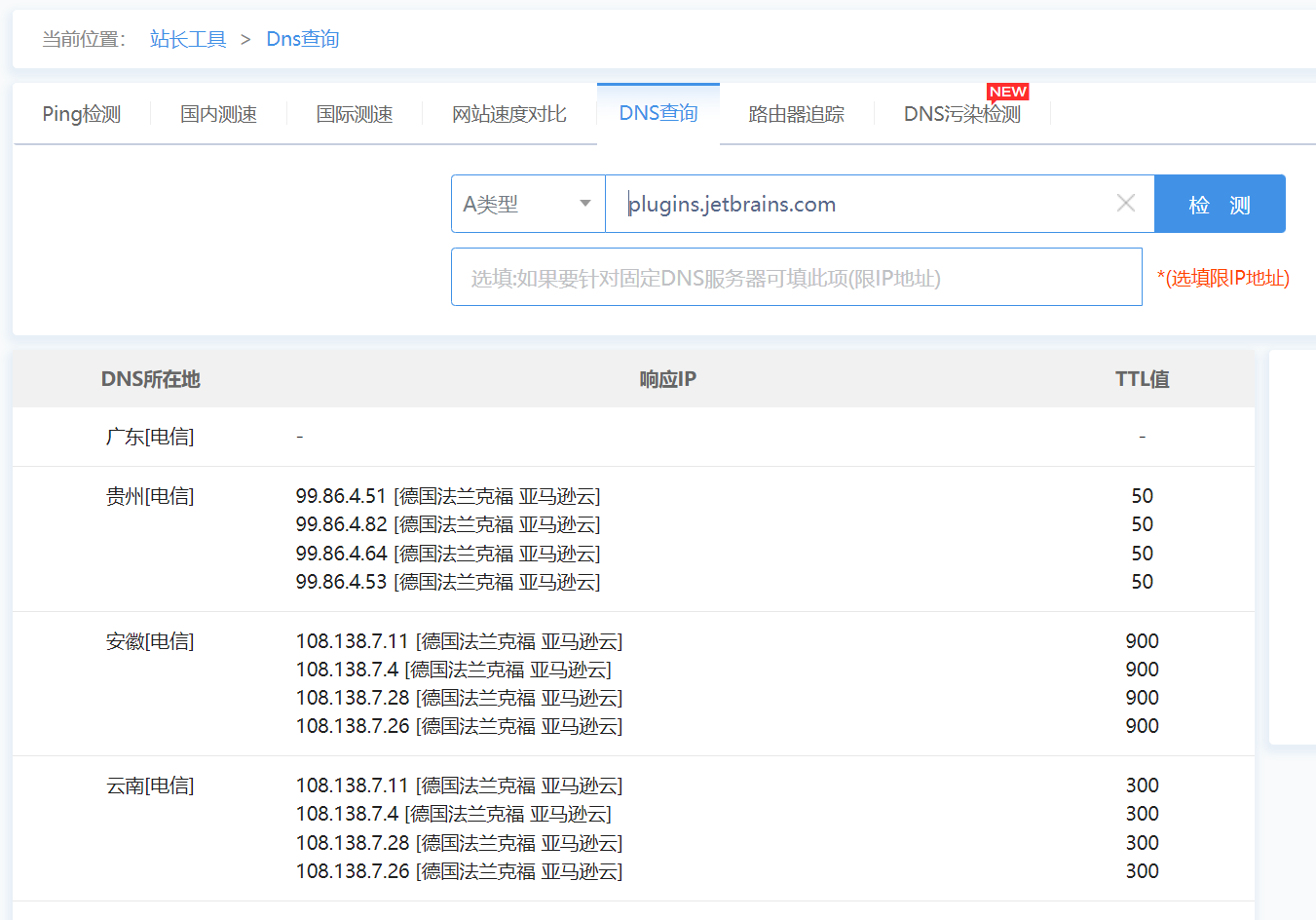
Task: Click the optional DNS server IP field
Action: point(796,278)
